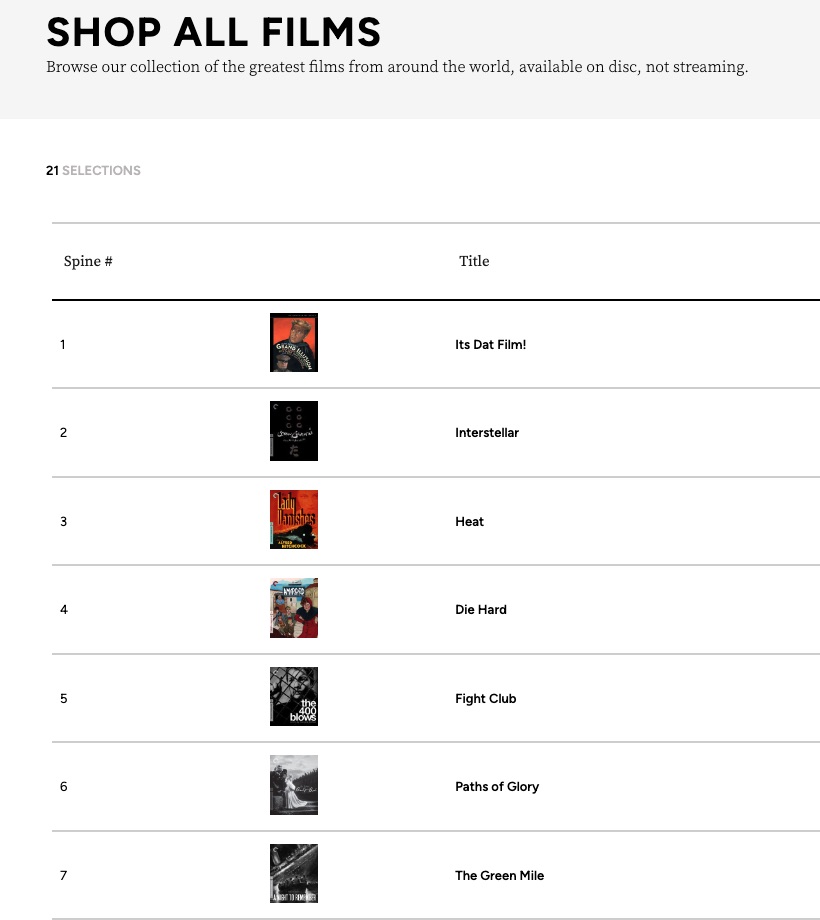Click The Green Mile title link
The width and height of the screenshot is (820, 920).
(499, 876)
